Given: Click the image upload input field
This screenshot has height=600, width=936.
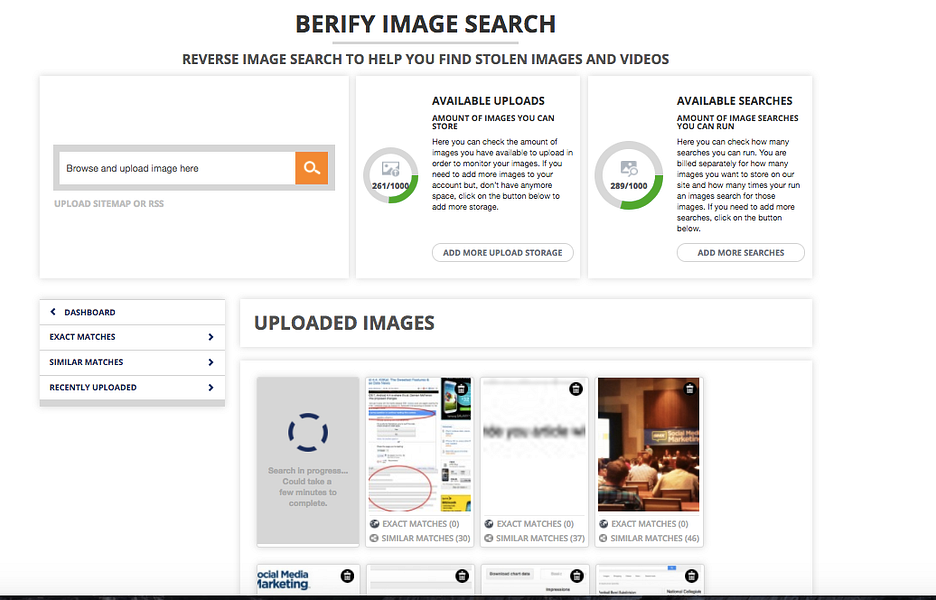Looking at the screenshot, I should tap(175, 167).
